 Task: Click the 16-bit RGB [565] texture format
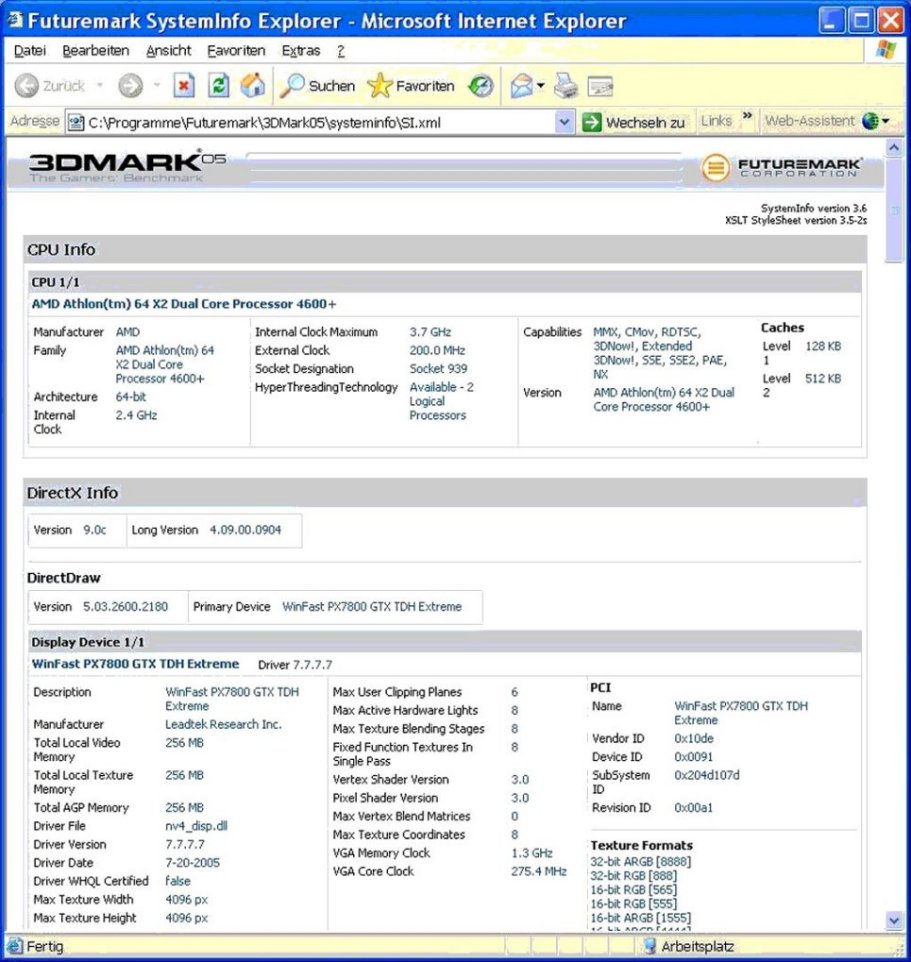(633, 890)
